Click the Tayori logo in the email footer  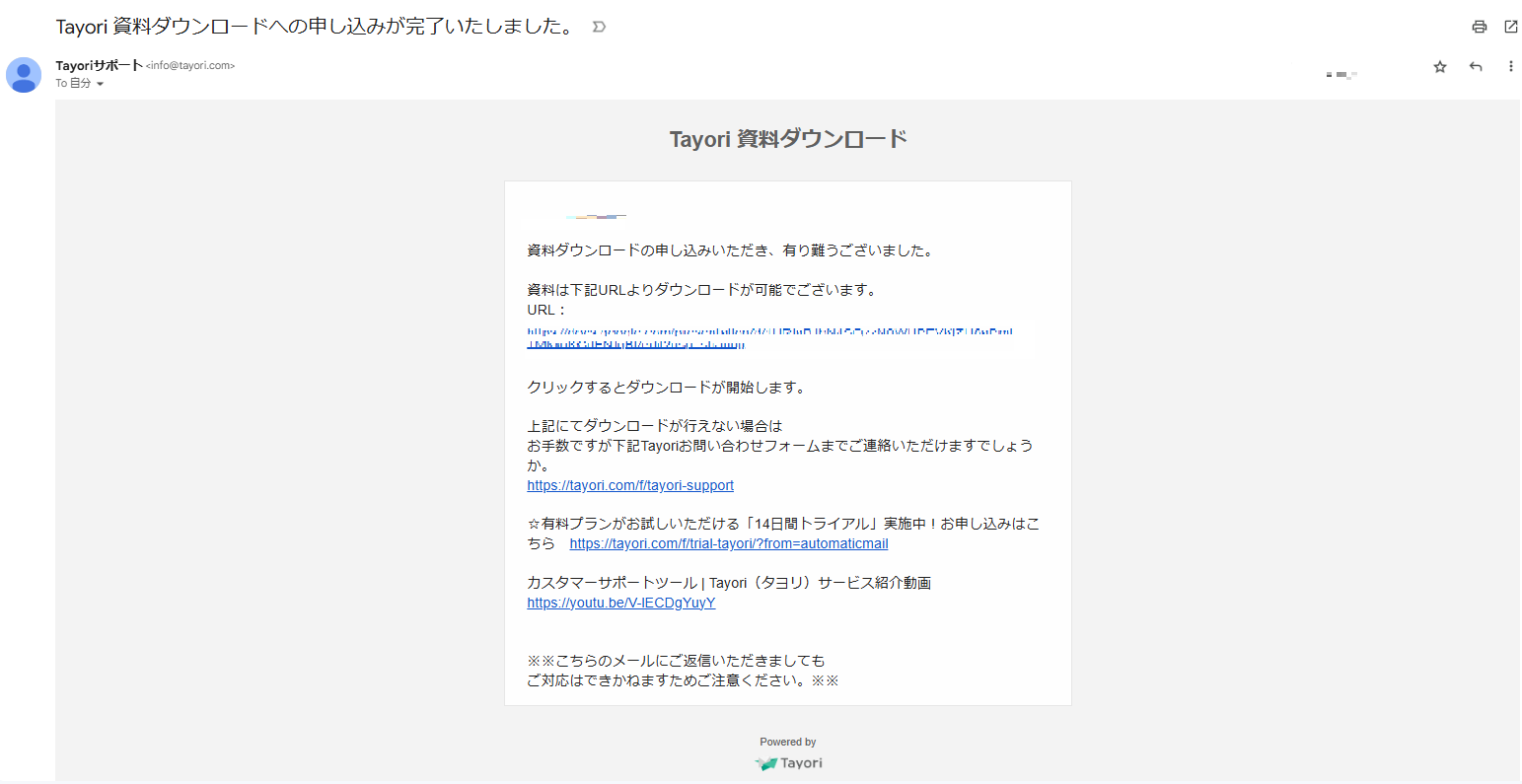click(x=787, y=761)
